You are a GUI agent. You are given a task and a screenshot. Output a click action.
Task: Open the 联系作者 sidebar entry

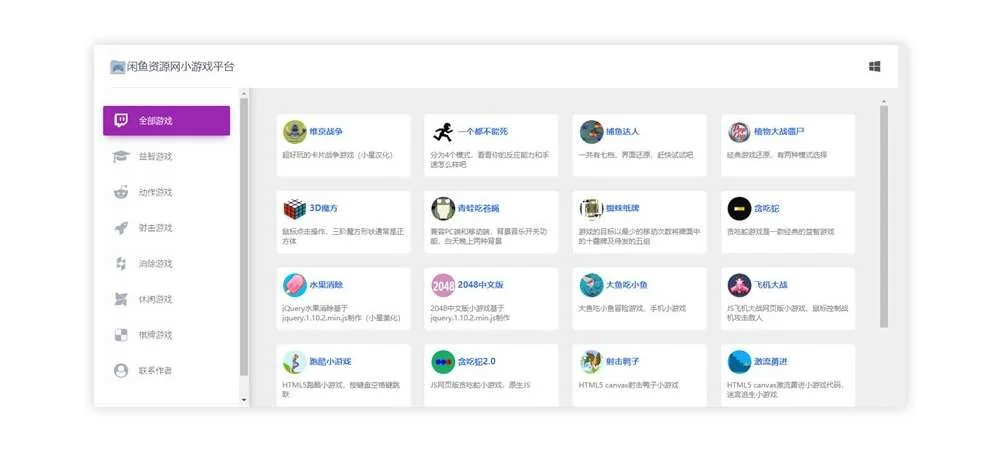coord(155,371)
